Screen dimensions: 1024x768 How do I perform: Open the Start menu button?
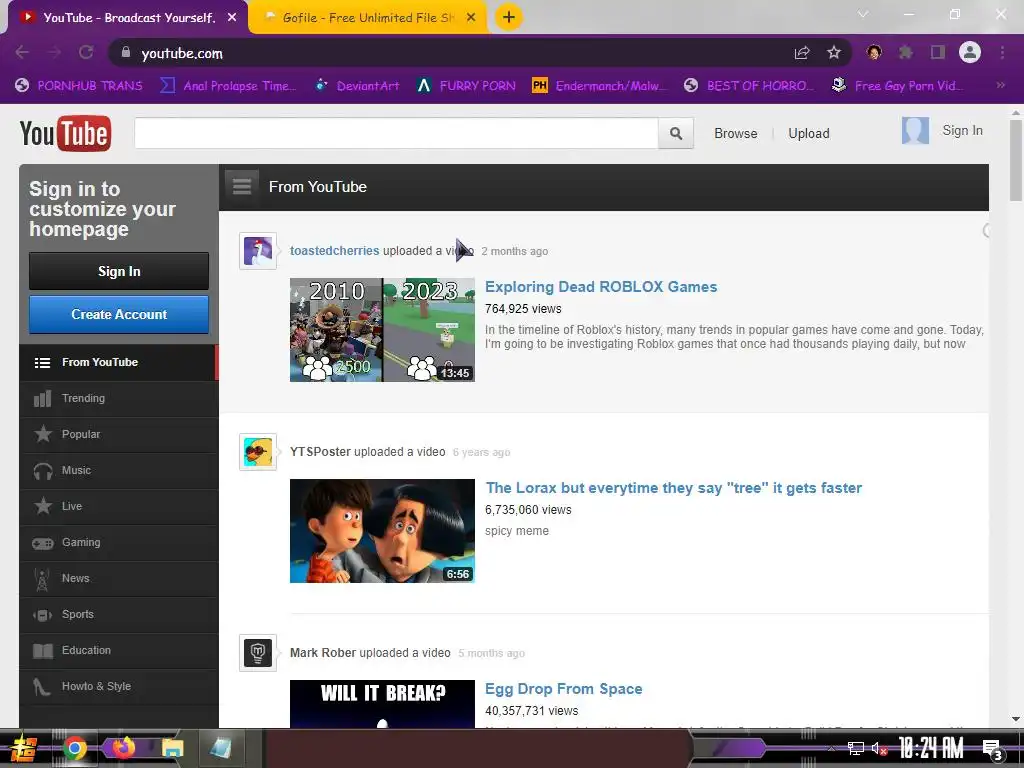[23, 748]
